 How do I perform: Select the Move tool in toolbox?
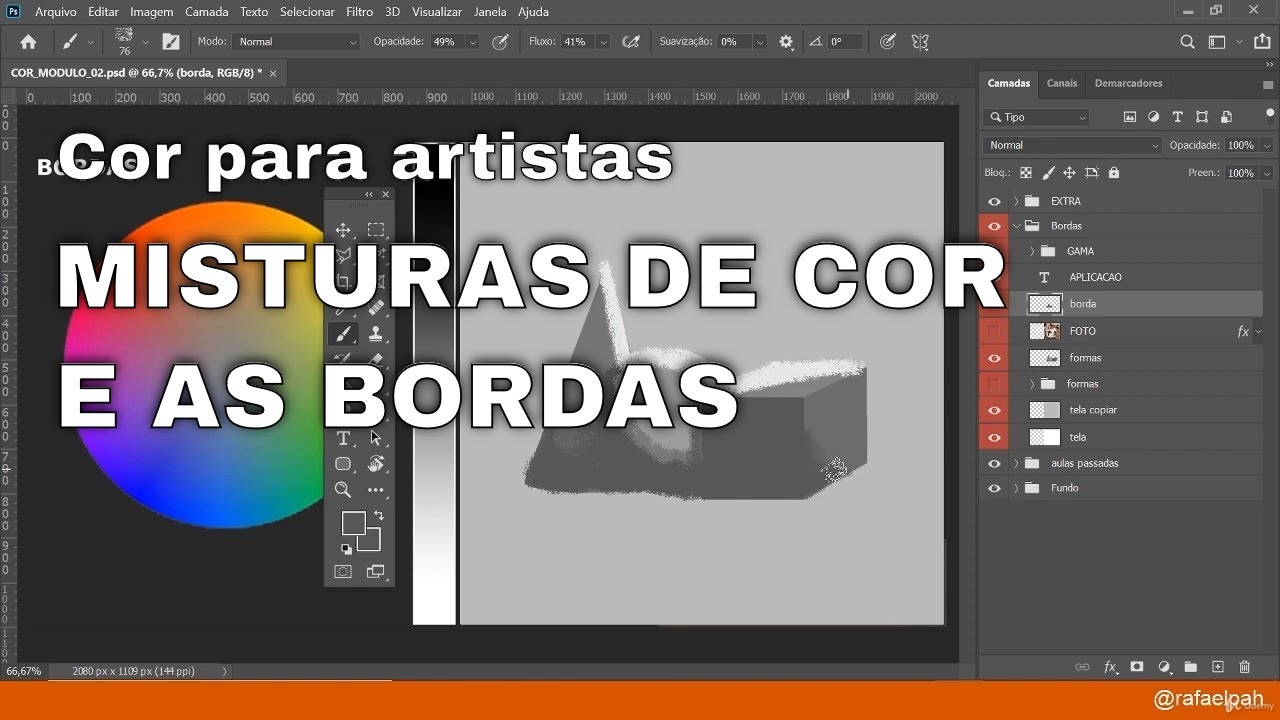(x=343, y=230)
